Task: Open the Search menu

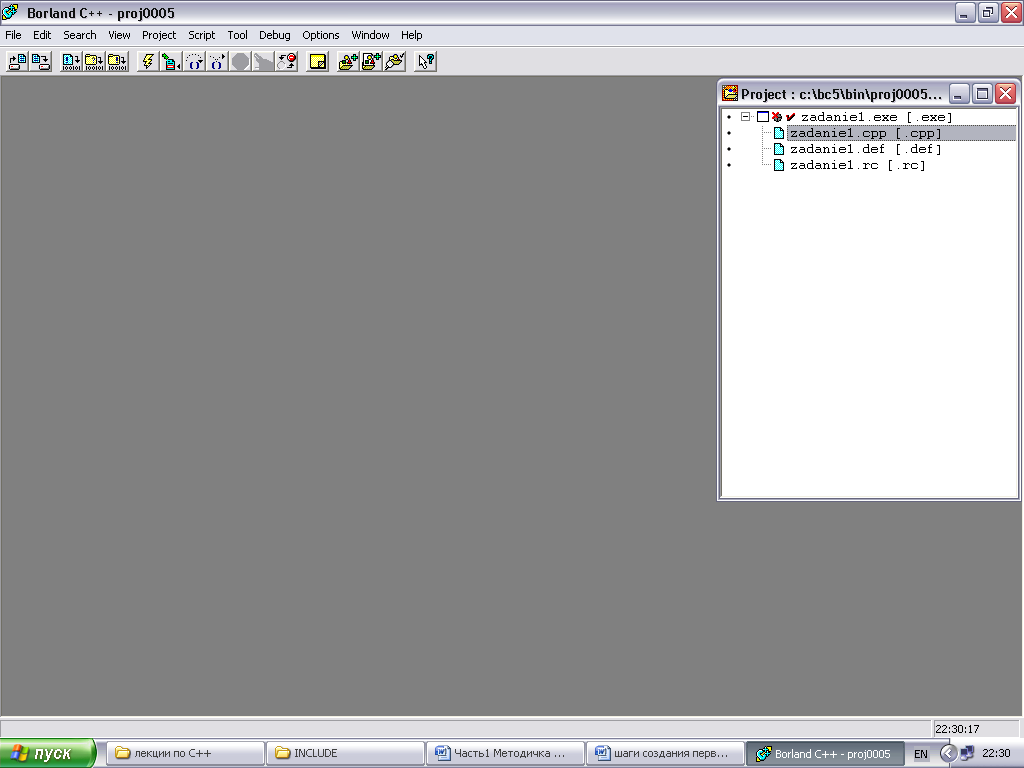Action: tap(80, 35)
